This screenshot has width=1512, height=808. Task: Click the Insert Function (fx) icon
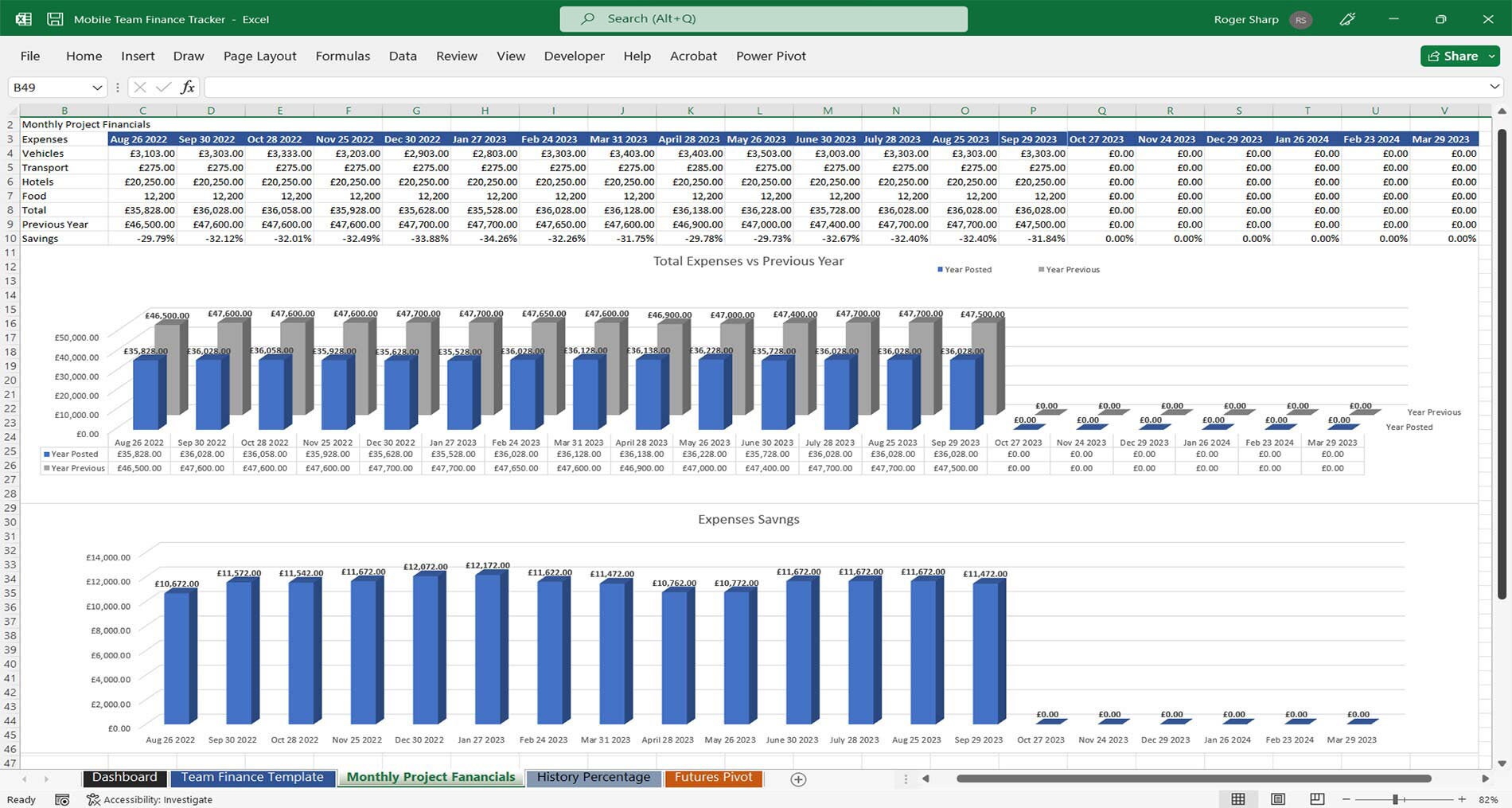pyautogui.click(x=188, y=87)
